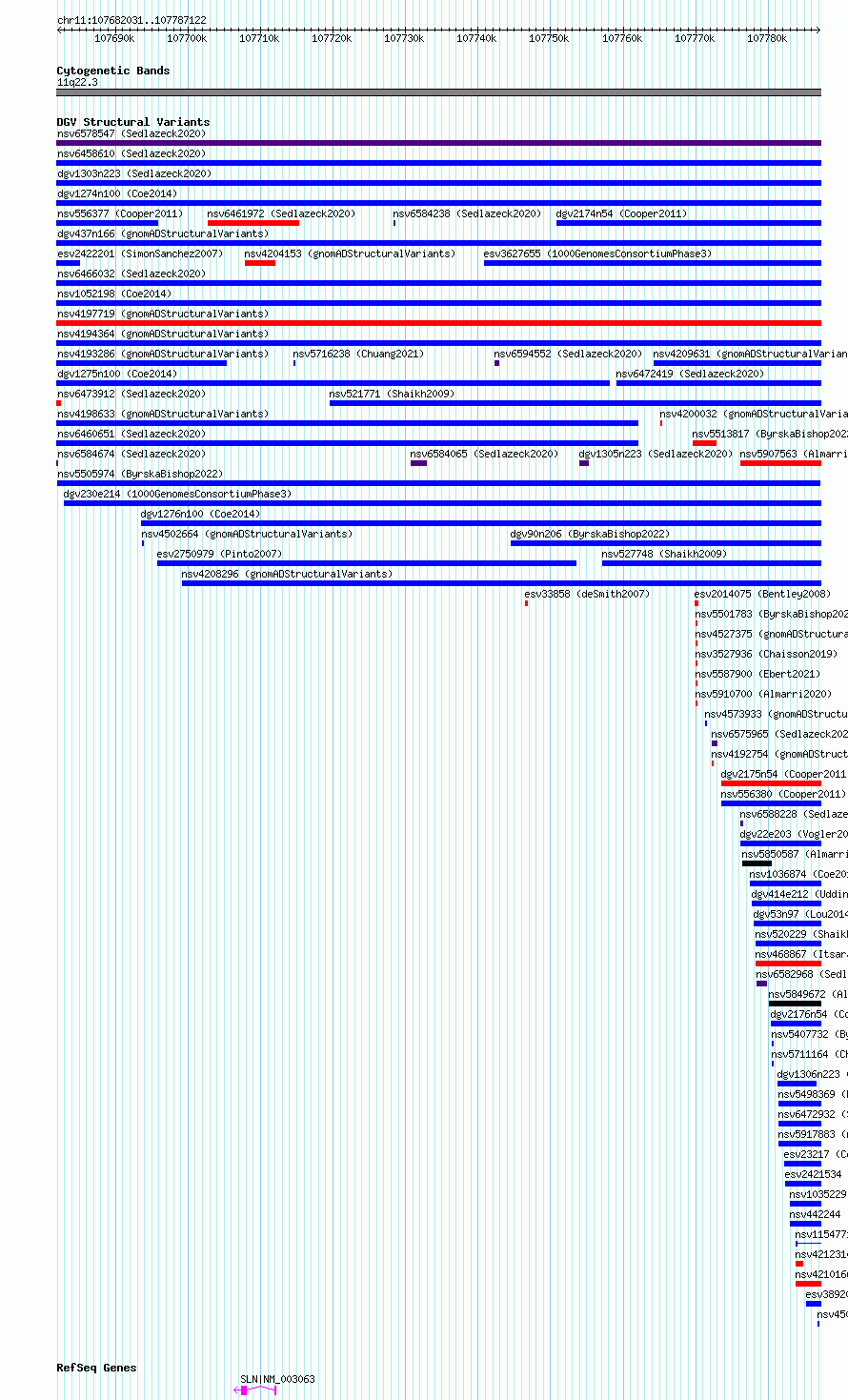Image resolution: width=848 pixels, height=1400 pixels.
Task: Open variant nsv6584238 (Sedlazeck2020)
Action: [467, 213]
